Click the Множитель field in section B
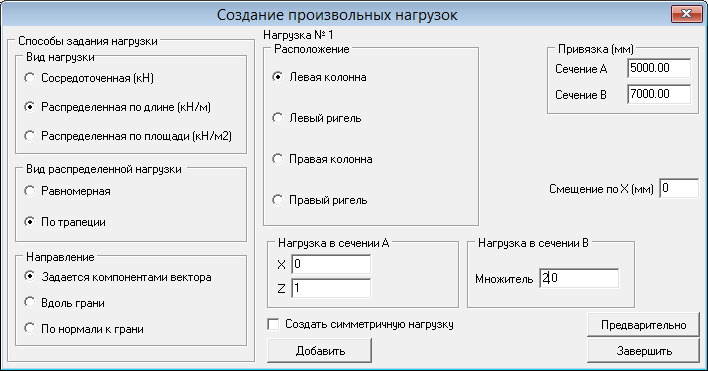Screen dimensions: 708x371 tap(579, 278)
